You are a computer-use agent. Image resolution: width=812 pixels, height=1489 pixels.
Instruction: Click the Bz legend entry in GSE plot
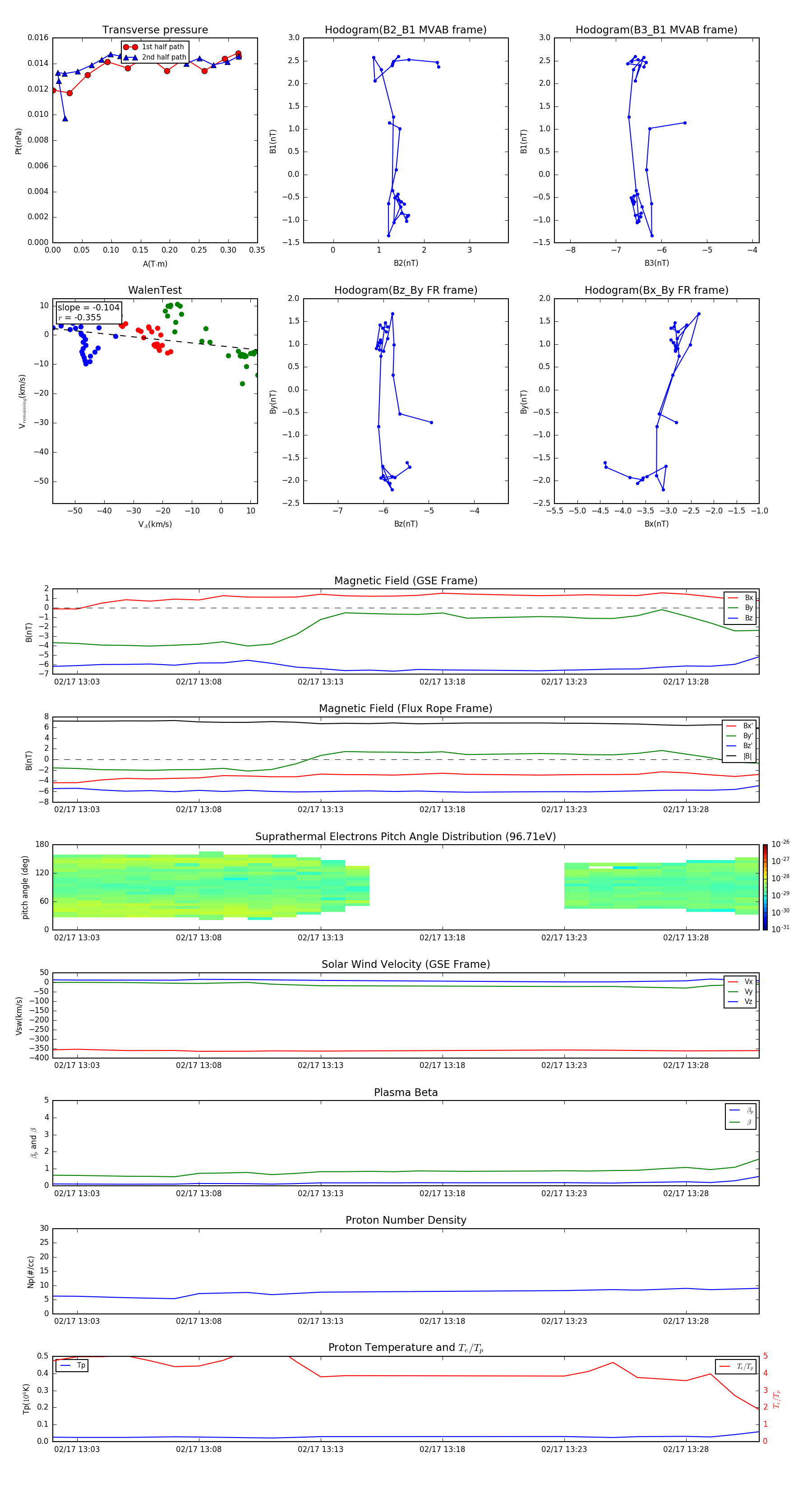click(x=740, y=618)
